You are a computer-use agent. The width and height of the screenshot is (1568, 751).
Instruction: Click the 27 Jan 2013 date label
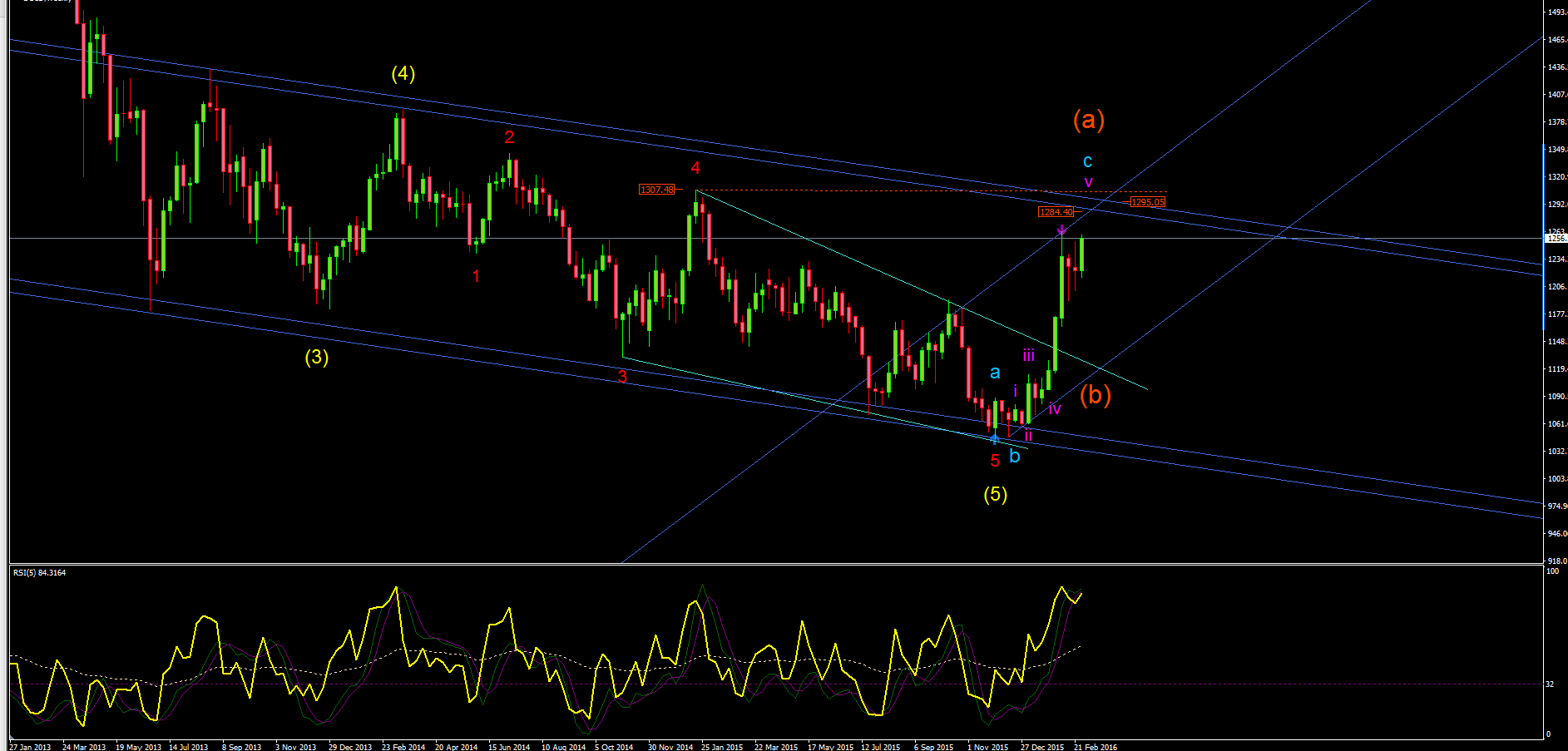coord(30,747)
